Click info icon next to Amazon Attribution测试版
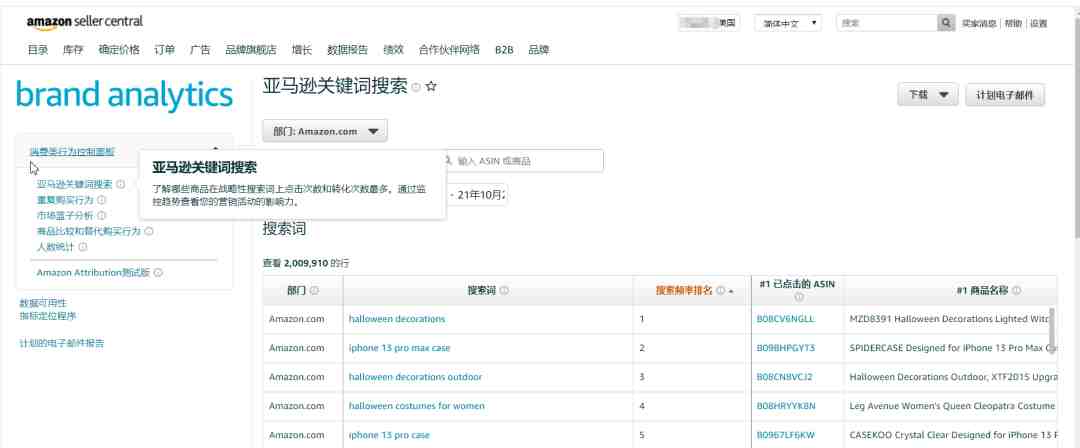This screenshot has height=448, width=1080. coord(158,273)
